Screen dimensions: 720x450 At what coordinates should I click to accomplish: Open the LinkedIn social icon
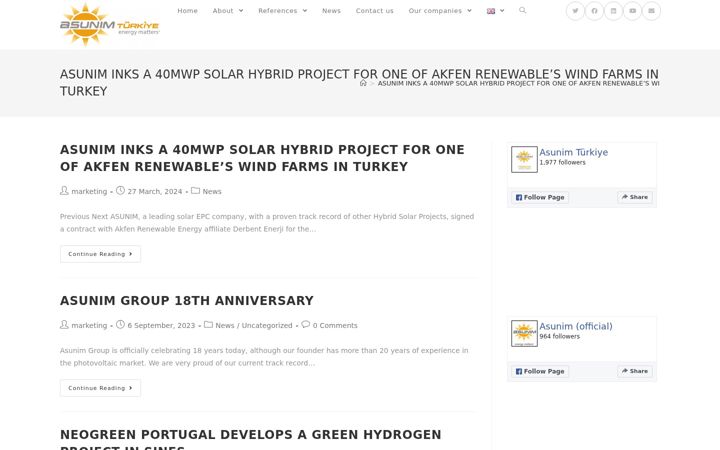(613, 11)
